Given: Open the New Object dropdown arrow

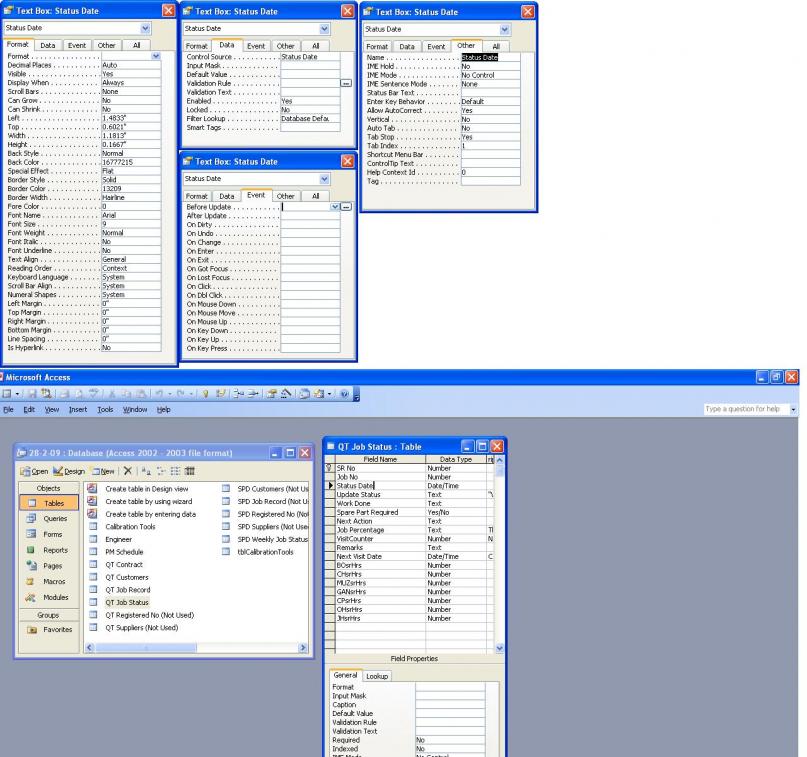Looking at the screenshot, I should pyautogui.click(x=329, y=394).
